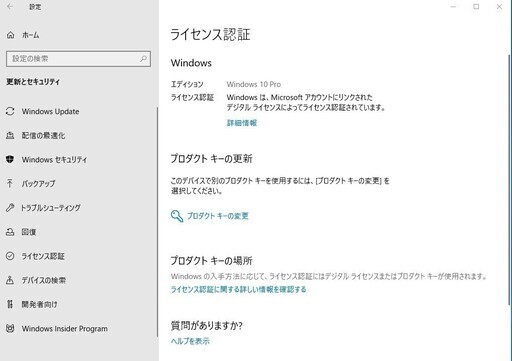The height and width of the screenshot is (361, 512).
Task: Close the Settings window
Action: click(499, 7)
